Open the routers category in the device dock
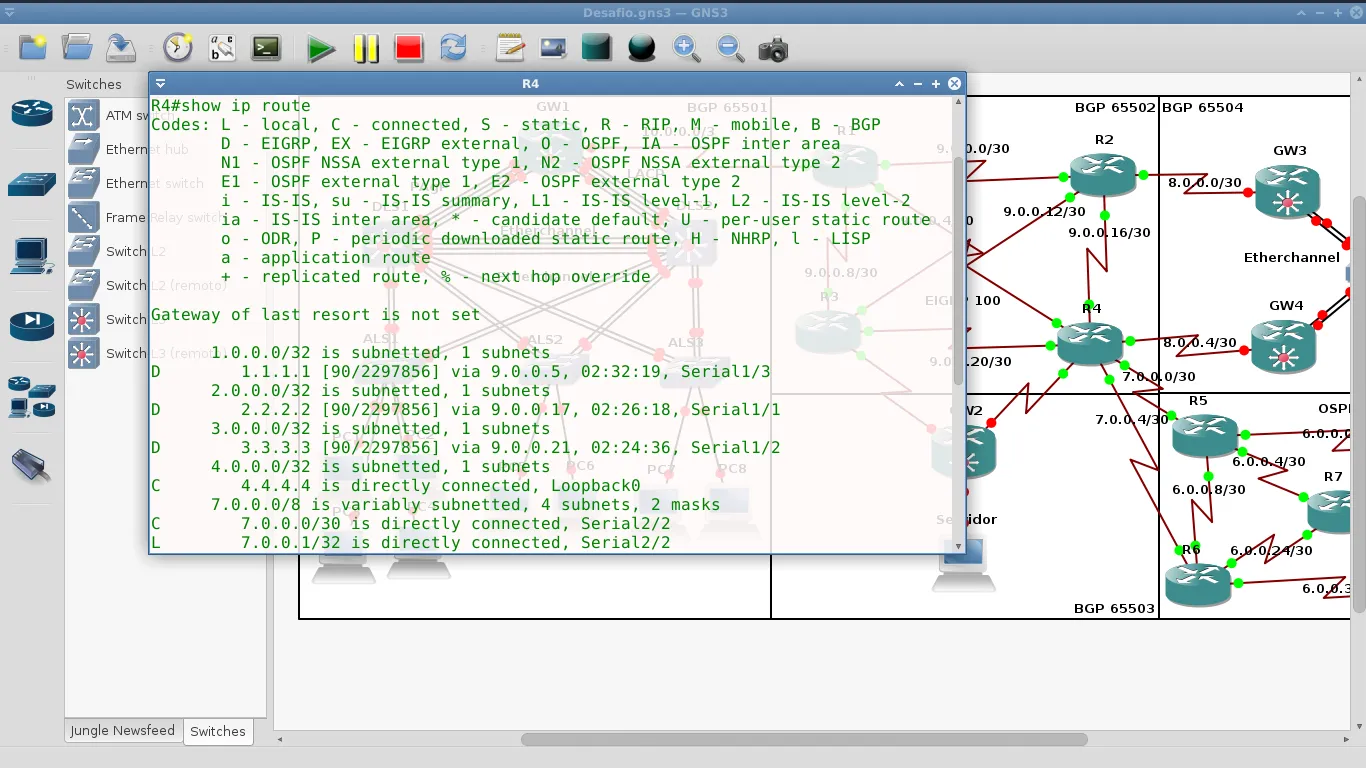 tap(31, 113)
